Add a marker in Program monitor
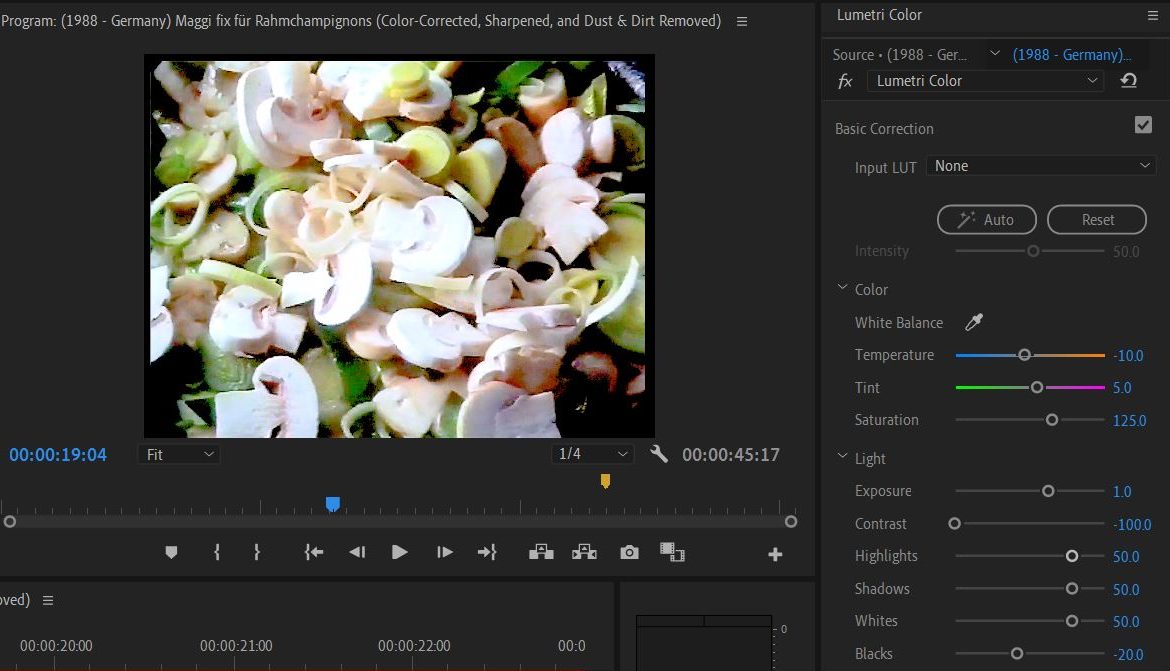The height and width of the screenshot is (671, 1170). pos(171,552)
